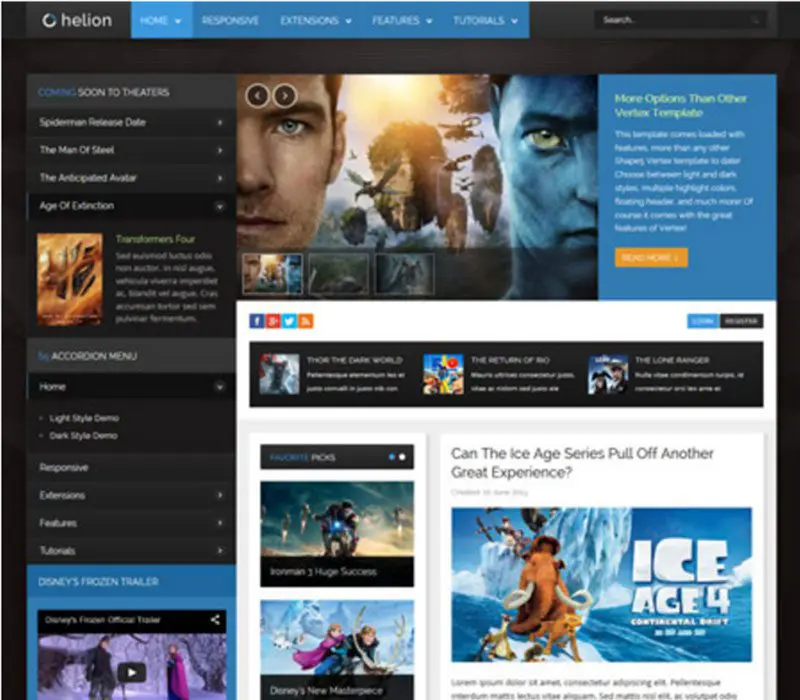
Task: Select first Favorite Picks pagination dot
Action: point(392,457)
